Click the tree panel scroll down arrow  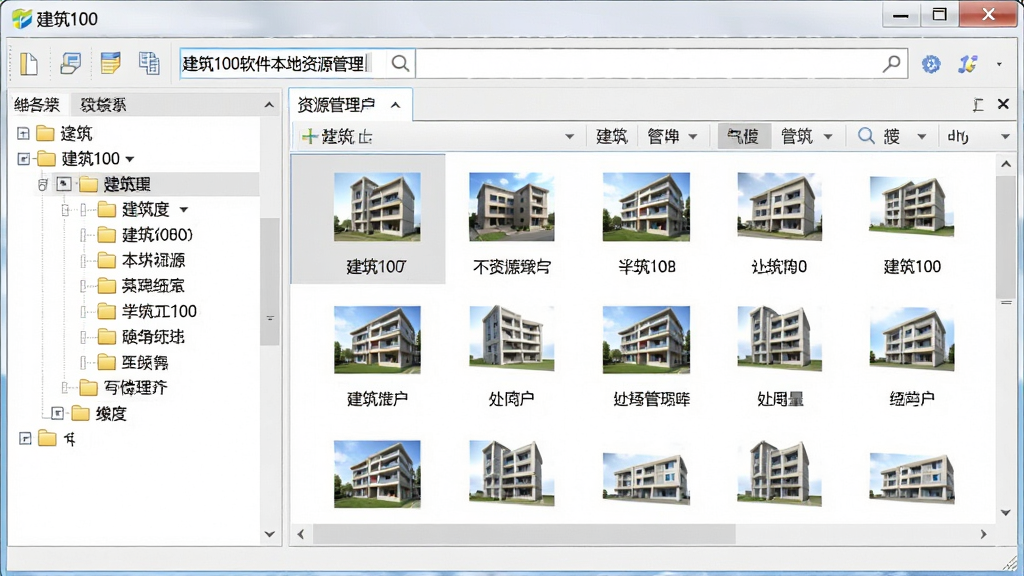[x=269, y=534]
